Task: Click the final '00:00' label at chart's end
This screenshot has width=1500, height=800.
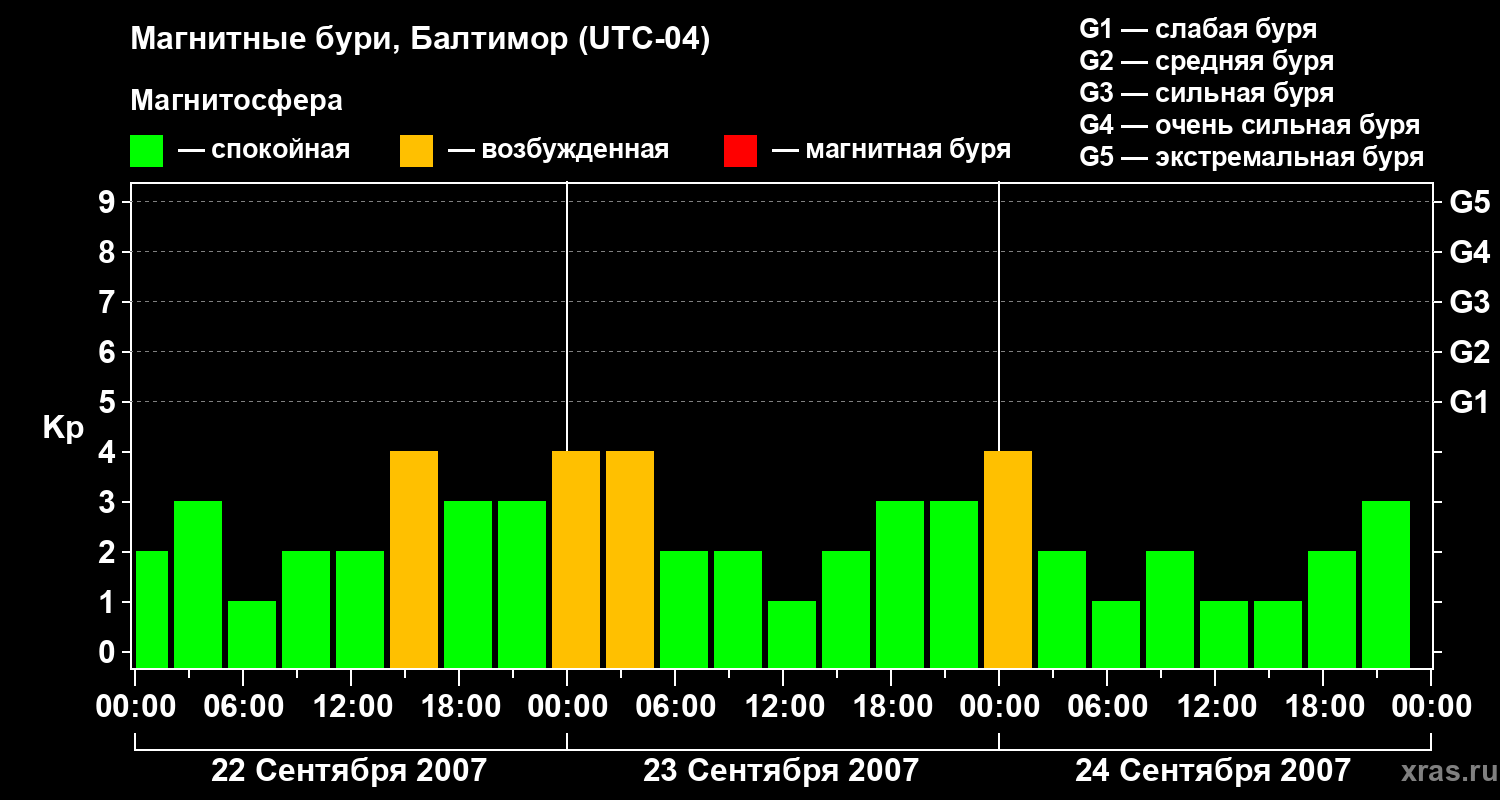Action: 1431,707
